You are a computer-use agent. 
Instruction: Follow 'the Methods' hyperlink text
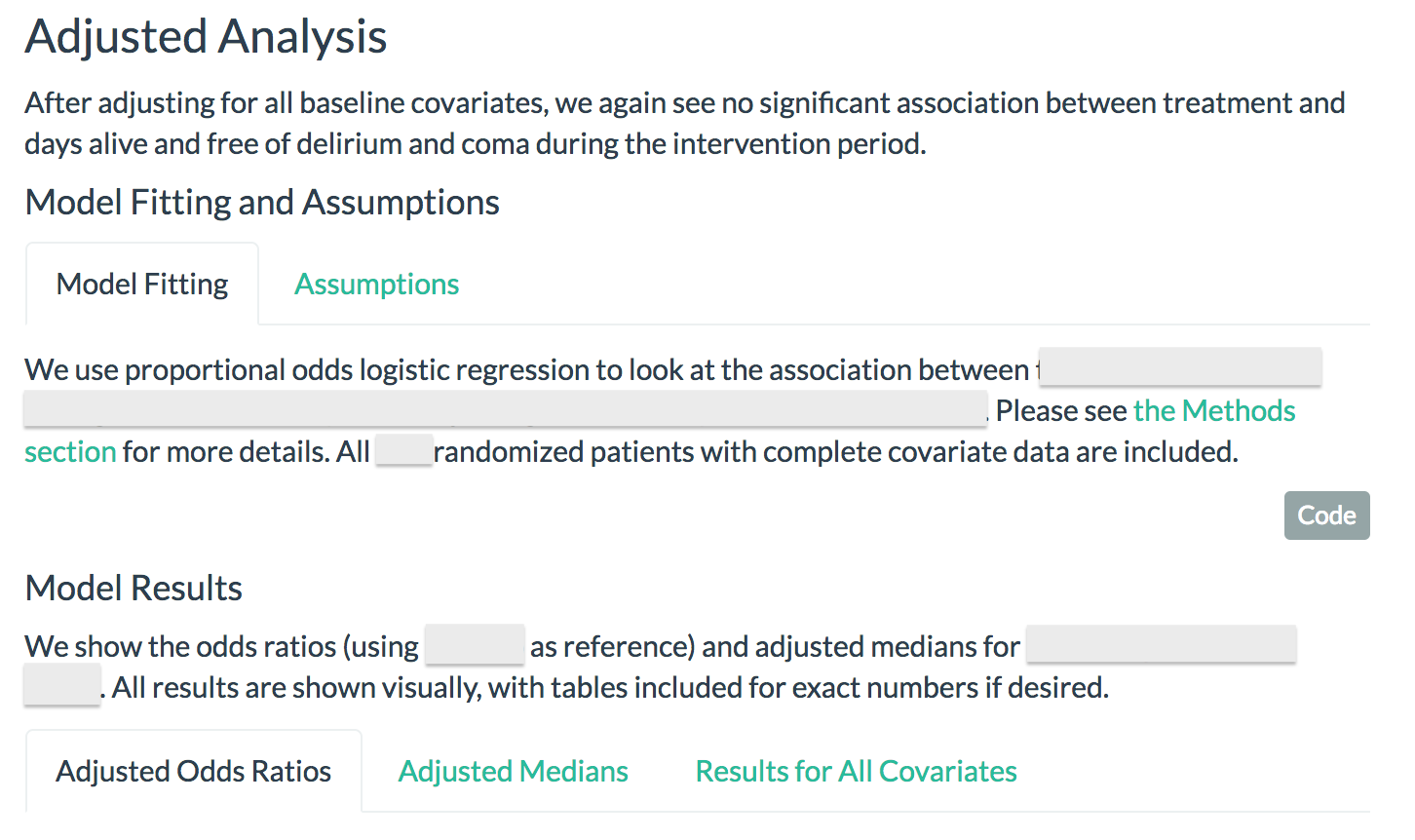click(x=1214, y=410)
